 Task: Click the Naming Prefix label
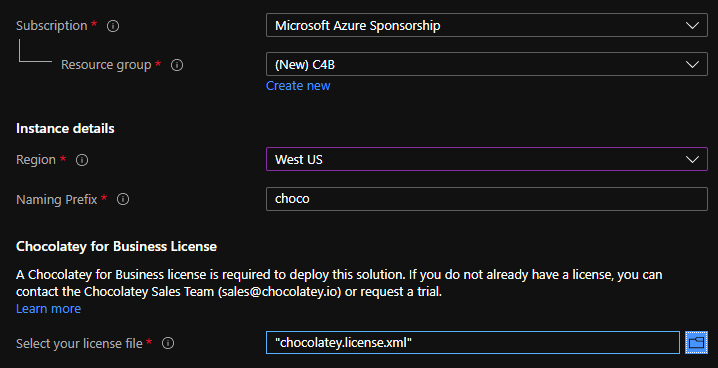coord(57,200)
